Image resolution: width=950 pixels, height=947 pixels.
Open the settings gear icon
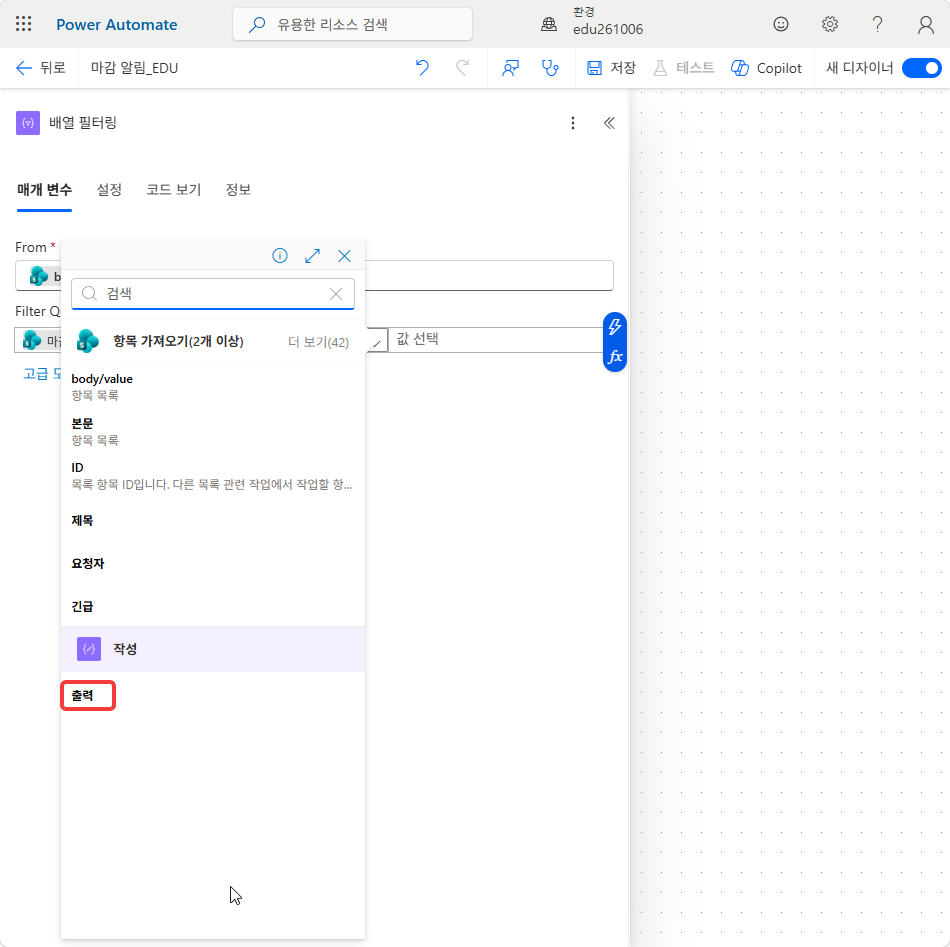coord(829,24)
